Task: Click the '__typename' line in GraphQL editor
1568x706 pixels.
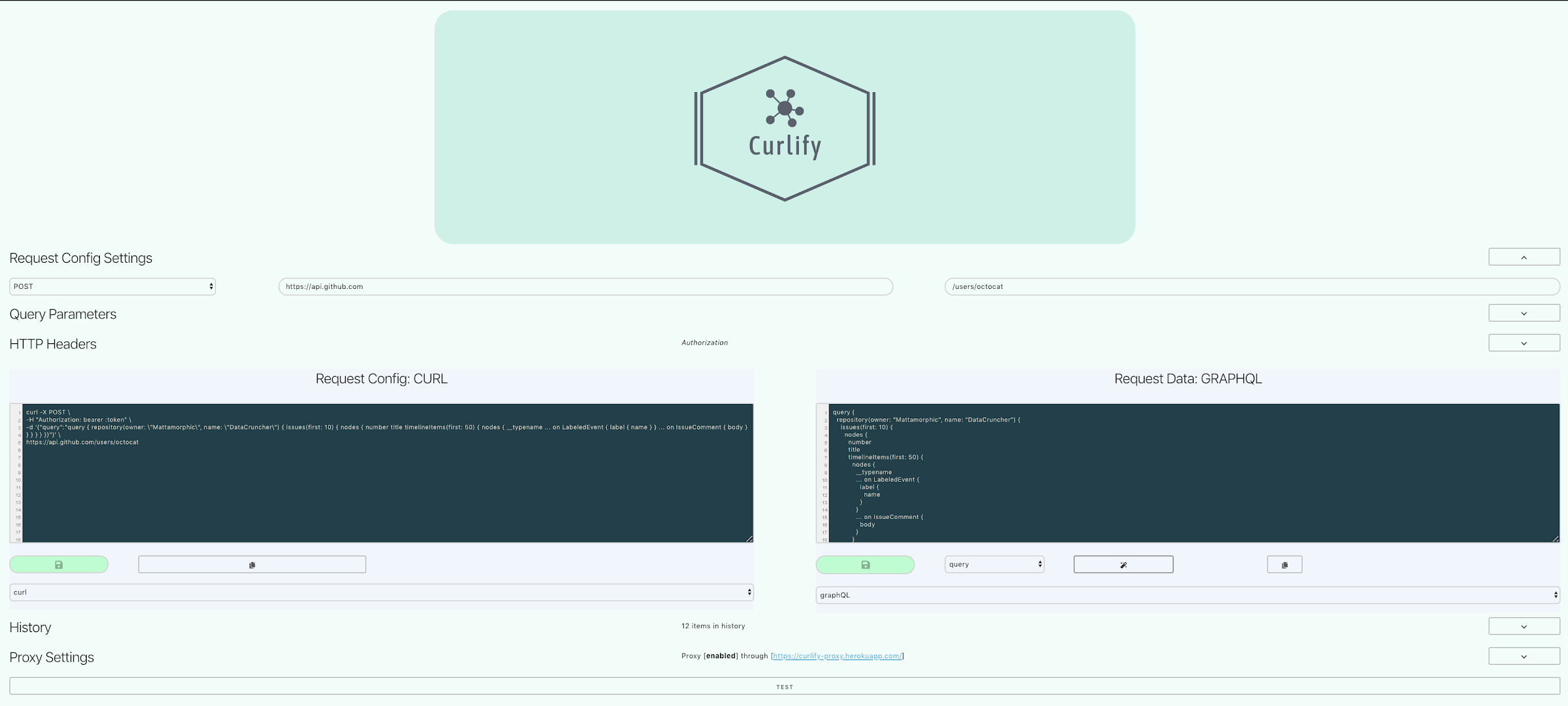Action: click(x=874, y=472)
